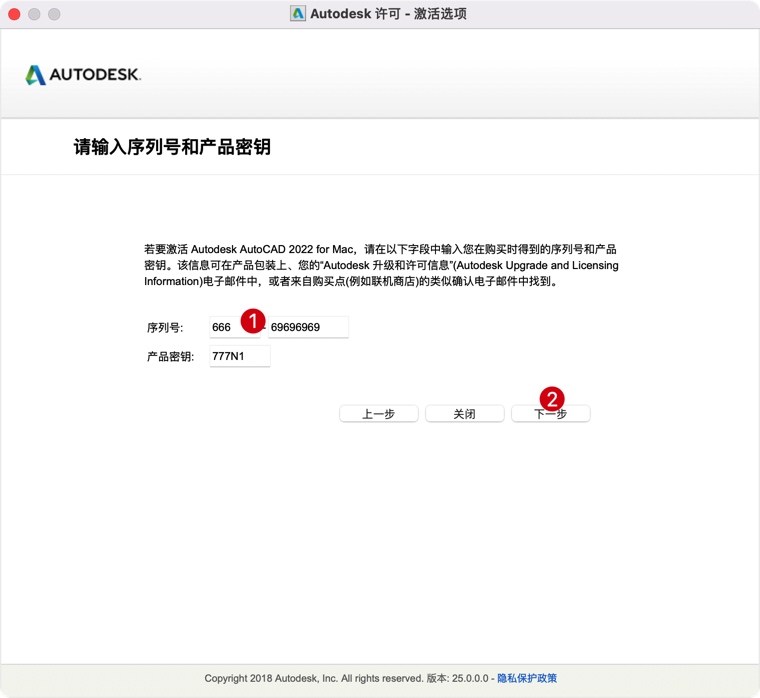Click the red number 2 marker badge
This screenshot has width=760, height=698.
pyautogui.click(x=552, y=398)
